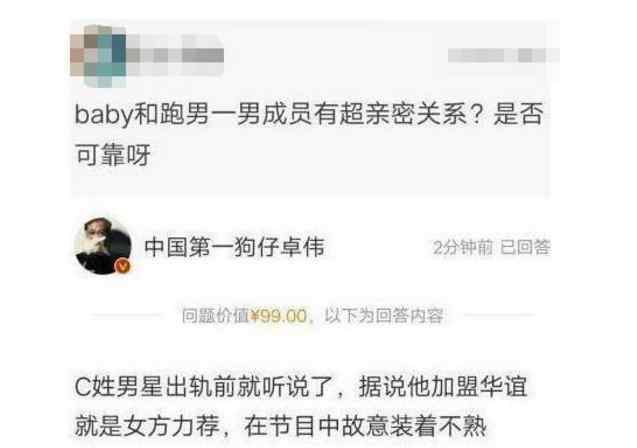Tap answer text "就是女方力荐"

pos(147,426)
